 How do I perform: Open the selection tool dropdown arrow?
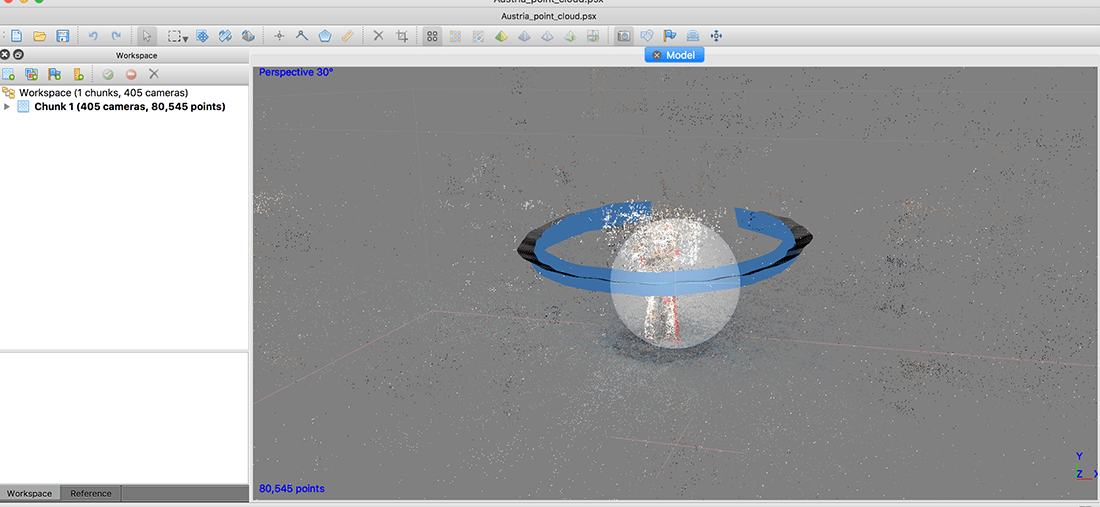pos(185,39)
